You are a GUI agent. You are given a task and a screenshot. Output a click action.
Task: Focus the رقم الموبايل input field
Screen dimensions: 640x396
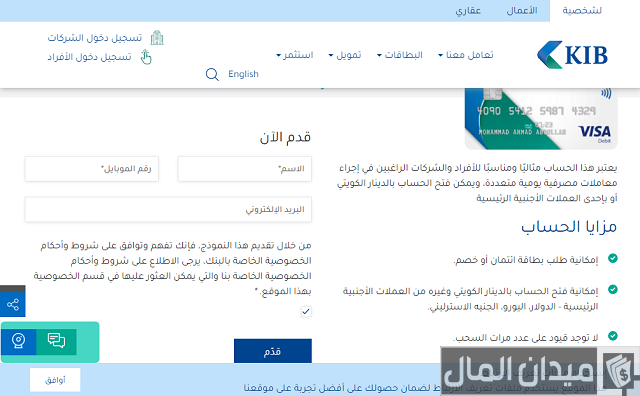[x=92, y=169]
